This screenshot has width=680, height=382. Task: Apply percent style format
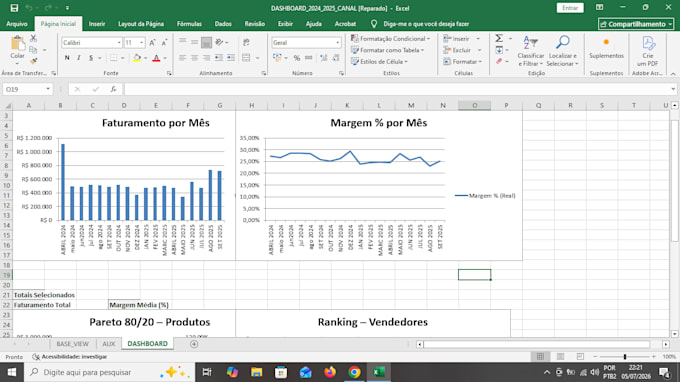297,58
